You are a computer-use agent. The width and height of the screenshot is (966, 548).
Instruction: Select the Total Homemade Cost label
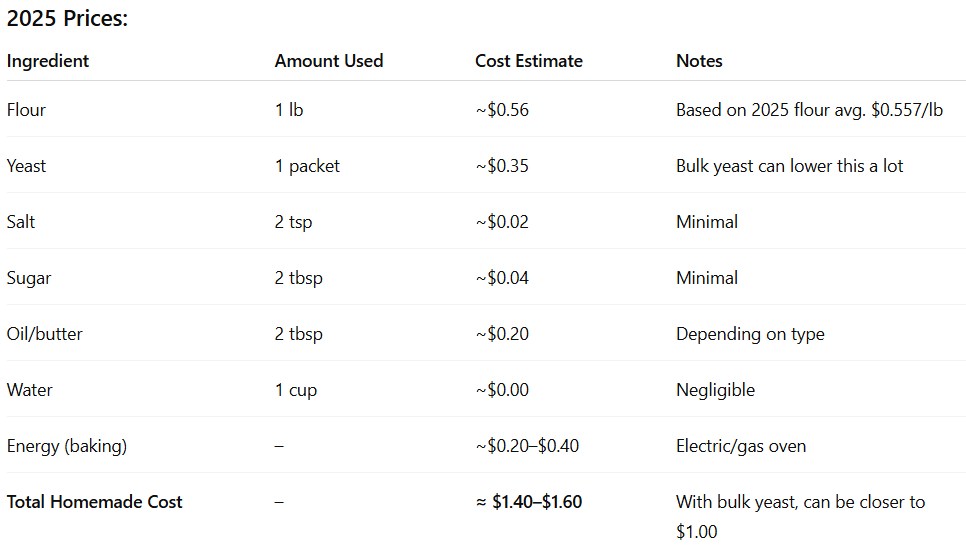pos(95,502)
